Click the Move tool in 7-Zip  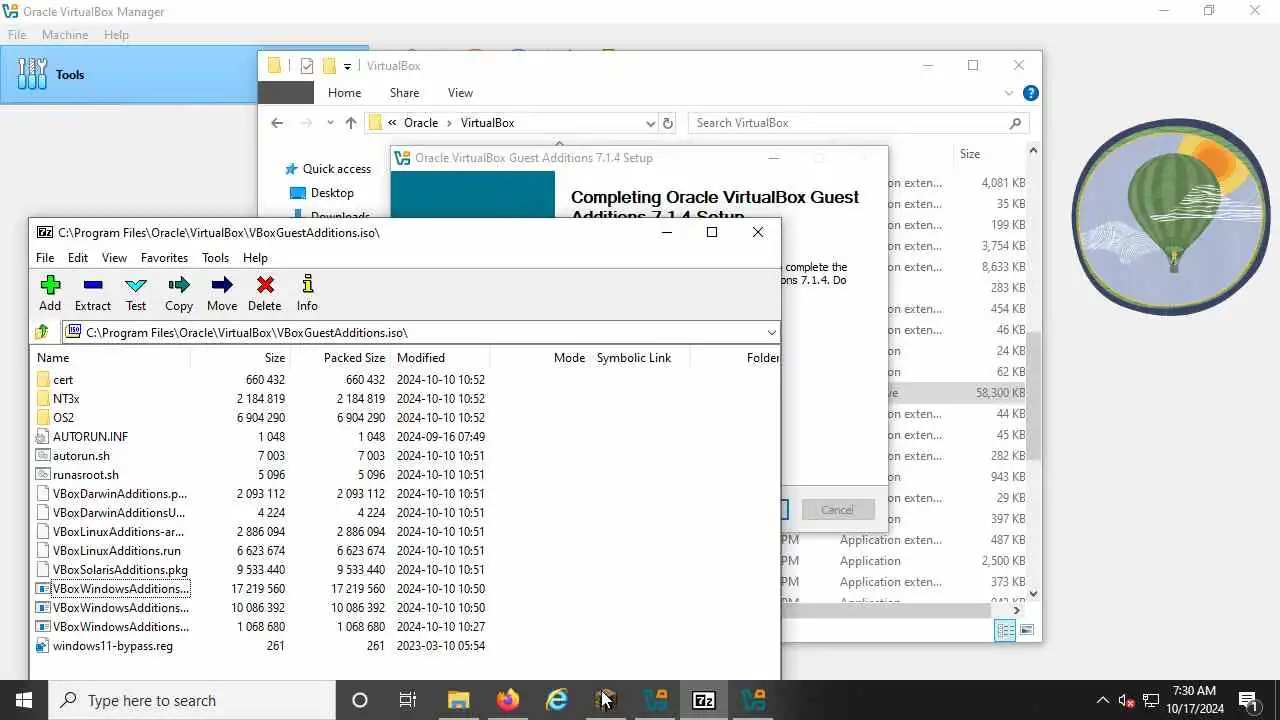click(222, 293)
